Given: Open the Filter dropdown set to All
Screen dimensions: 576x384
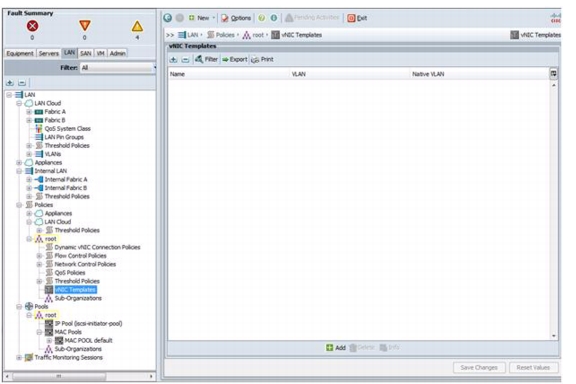Looking at the screenshot, I should tap(118, 68).
